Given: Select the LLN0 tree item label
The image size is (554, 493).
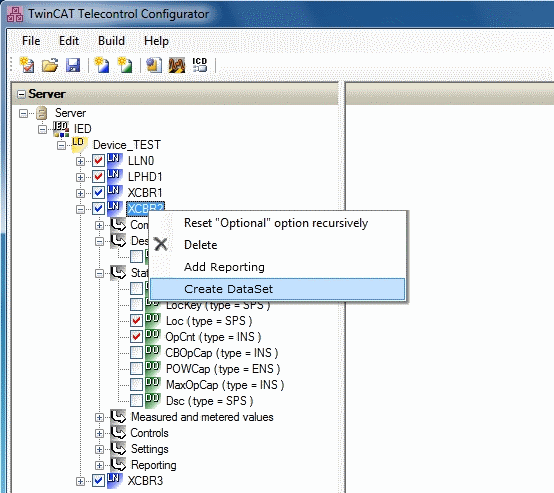Looking at the screenshot, I should pos(141,161).
